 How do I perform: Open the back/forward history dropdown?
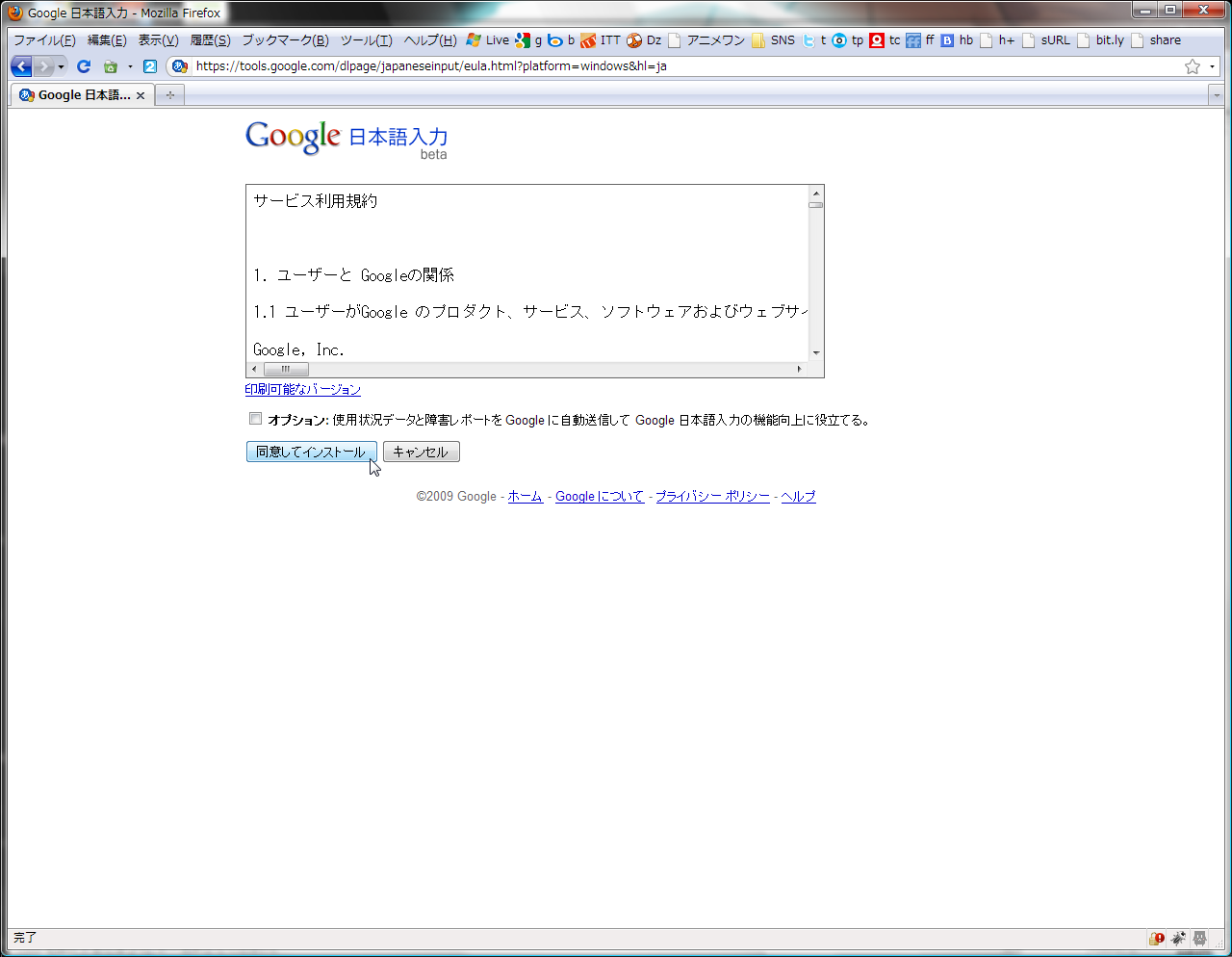62,67
